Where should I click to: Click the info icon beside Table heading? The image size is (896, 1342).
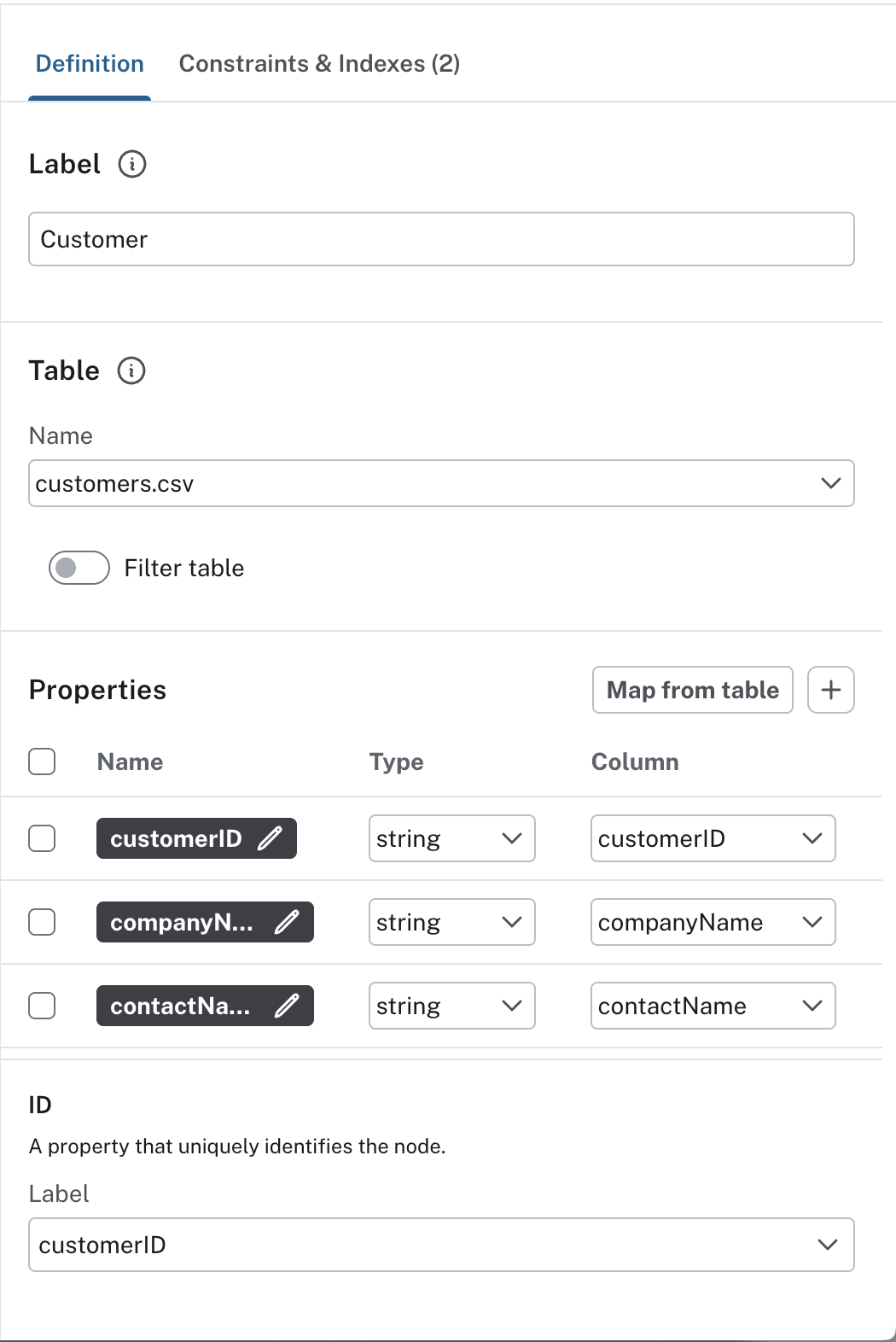point(131,371)
